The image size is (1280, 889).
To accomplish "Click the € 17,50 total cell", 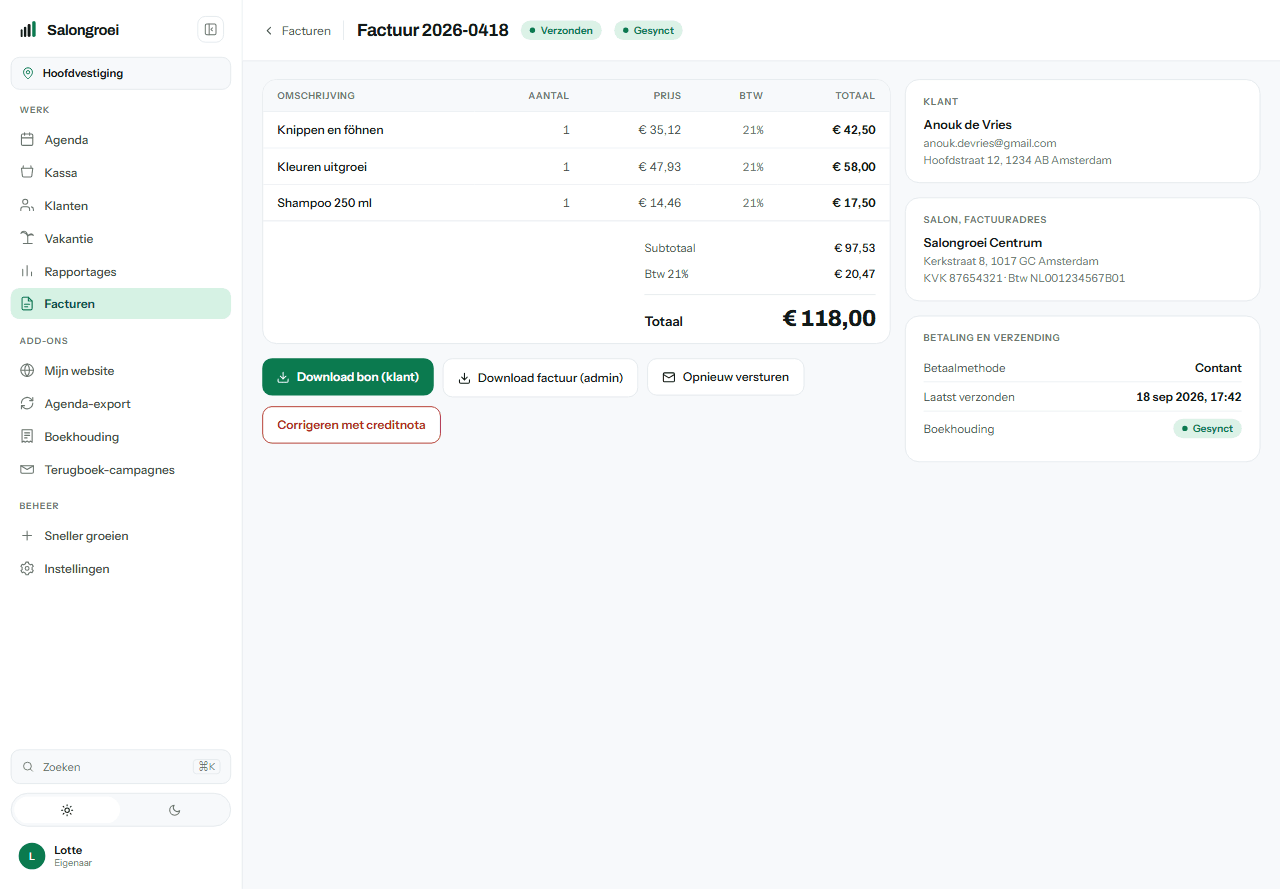I will (x=854, y=203).
